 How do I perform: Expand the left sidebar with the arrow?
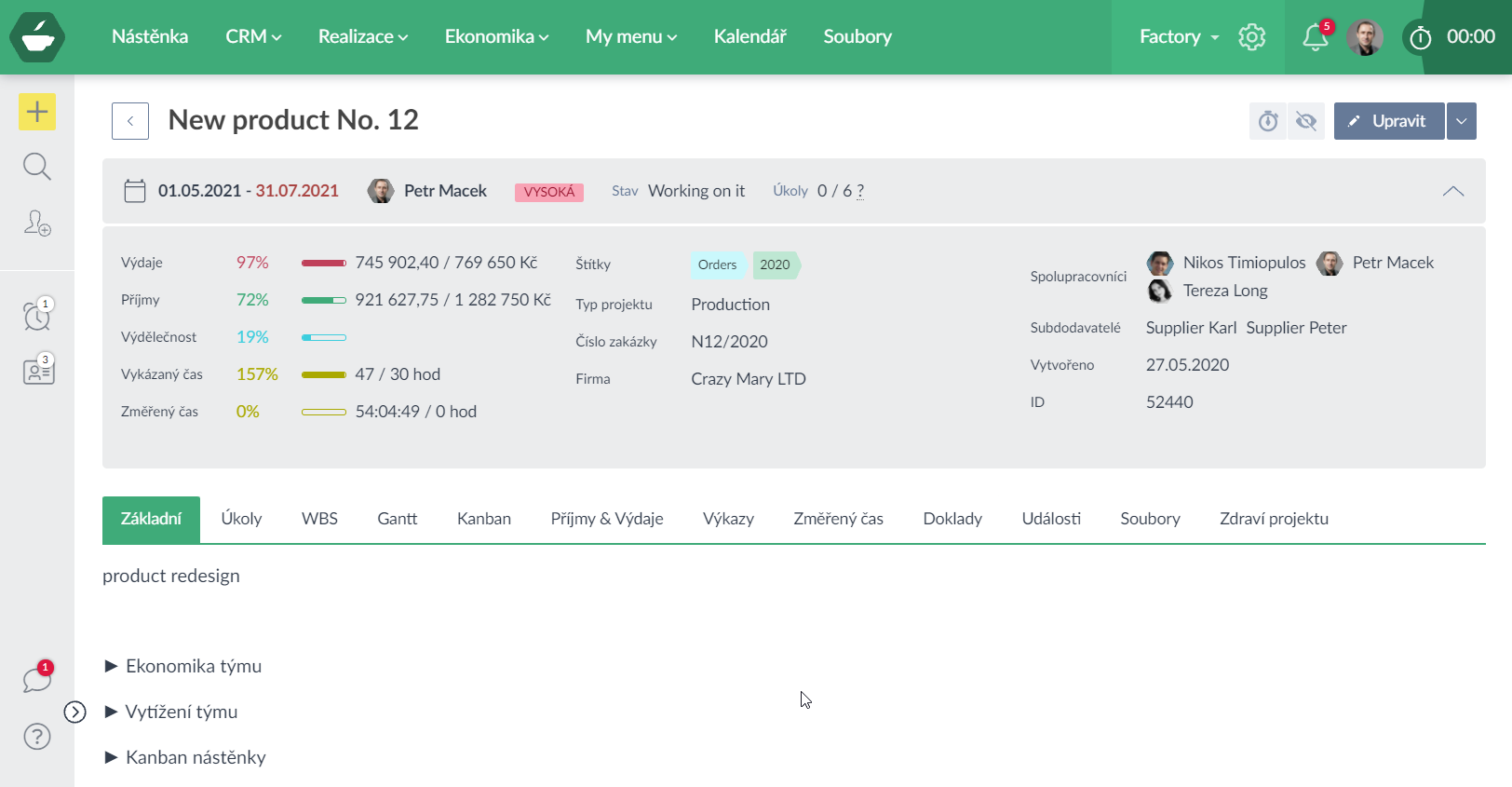click(74, 712)
